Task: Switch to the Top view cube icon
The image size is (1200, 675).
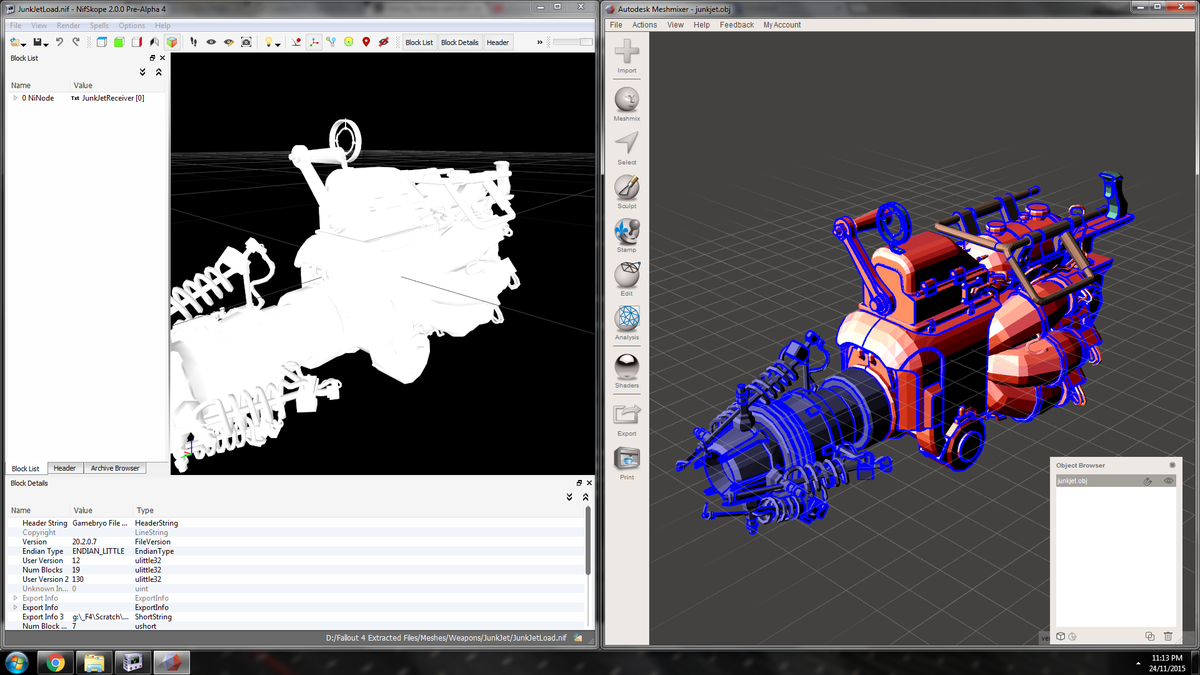Action: 102,42
